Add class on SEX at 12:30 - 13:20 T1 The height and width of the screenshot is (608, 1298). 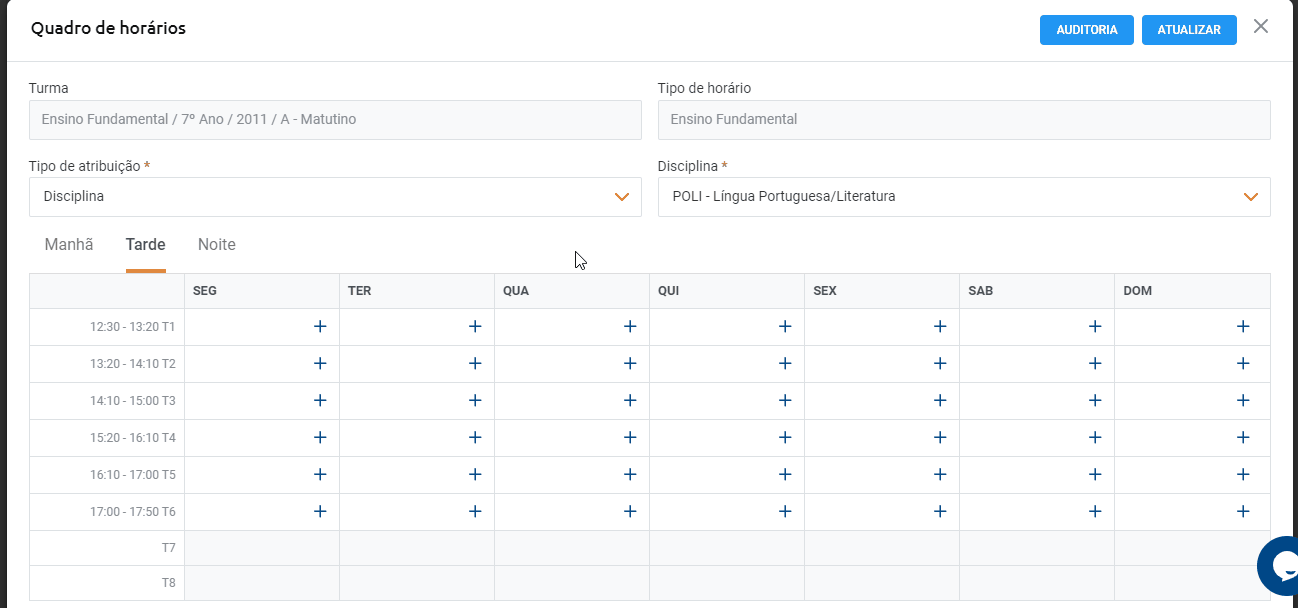[940, 326]
